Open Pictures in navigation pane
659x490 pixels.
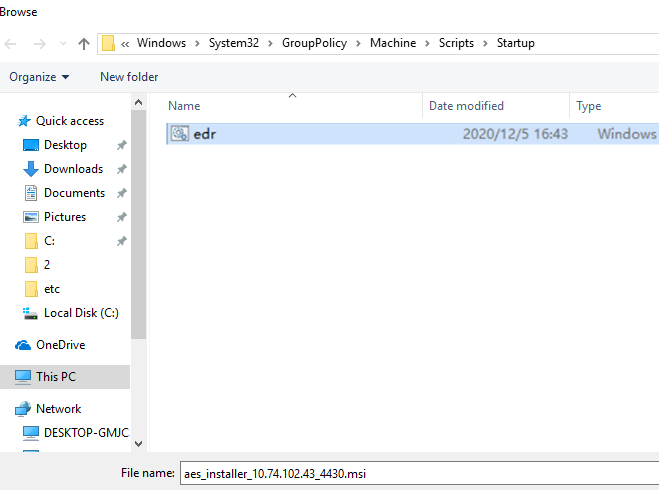click(x=65, y=217)
